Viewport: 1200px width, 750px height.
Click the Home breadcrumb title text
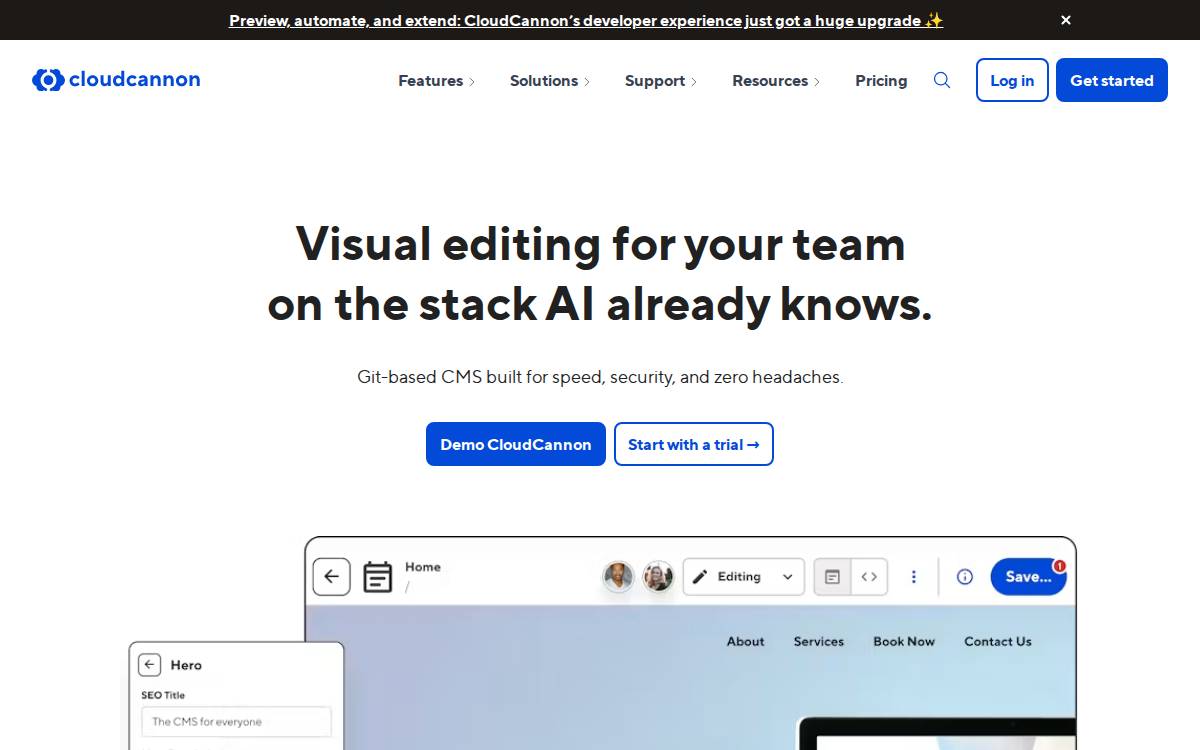coord(423,567)
